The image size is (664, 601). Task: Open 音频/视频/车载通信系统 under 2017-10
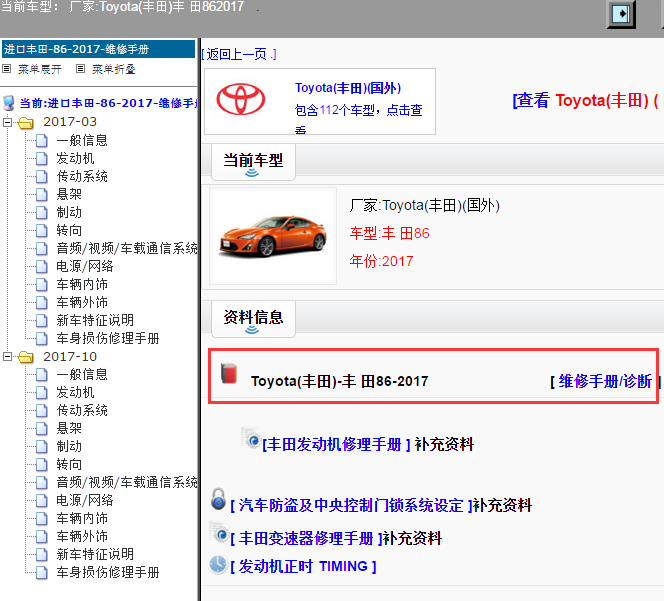tap(127, 482)
